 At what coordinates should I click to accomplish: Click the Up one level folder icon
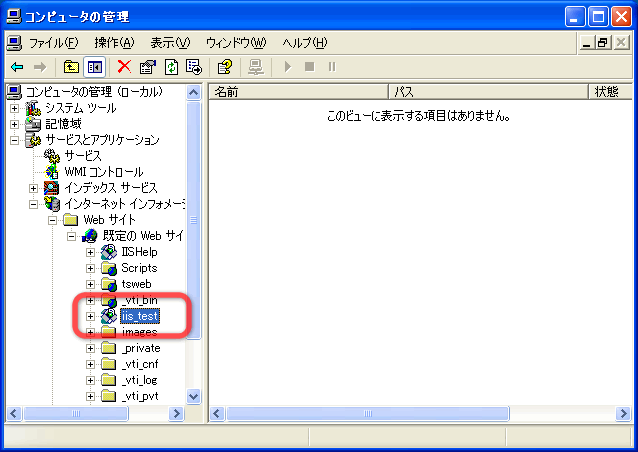tap(71, 67)
